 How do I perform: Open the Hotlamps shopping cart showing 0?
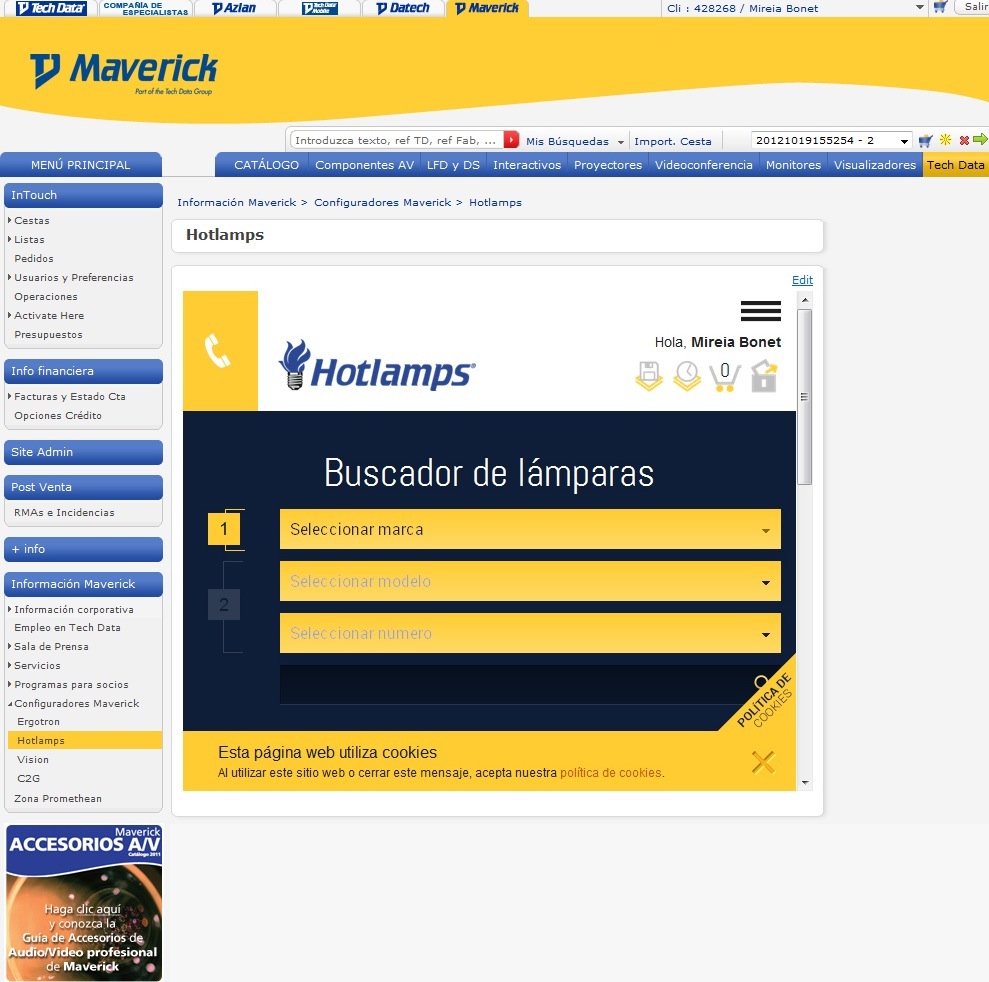[724, 376]
